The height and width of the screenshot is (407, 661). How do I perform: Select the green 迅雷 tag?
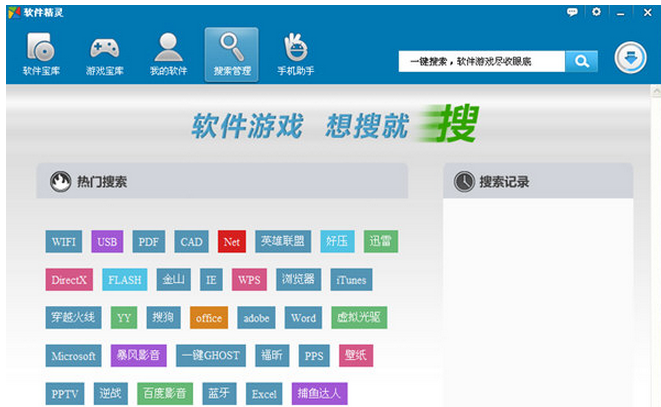381,242
